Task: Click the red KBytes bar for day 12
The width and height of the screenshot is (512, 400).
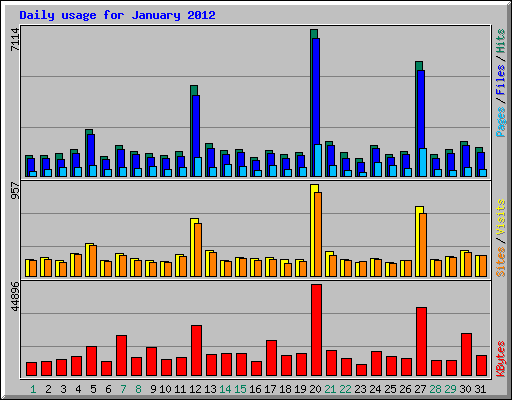Action: point(197,351)
